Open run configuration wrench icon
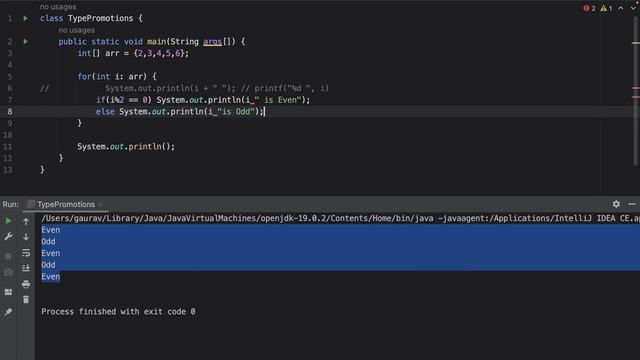This screenshot has width=640, height=360. coord(8,236)
